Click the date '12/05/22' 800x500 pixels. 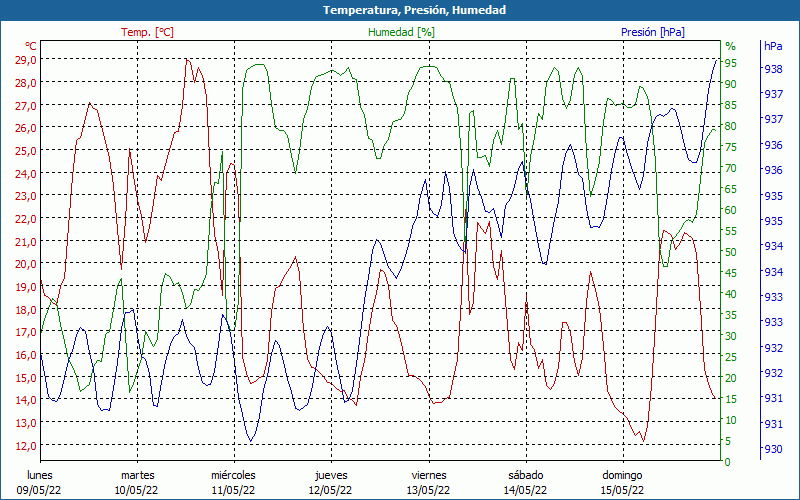click(331, 491)
